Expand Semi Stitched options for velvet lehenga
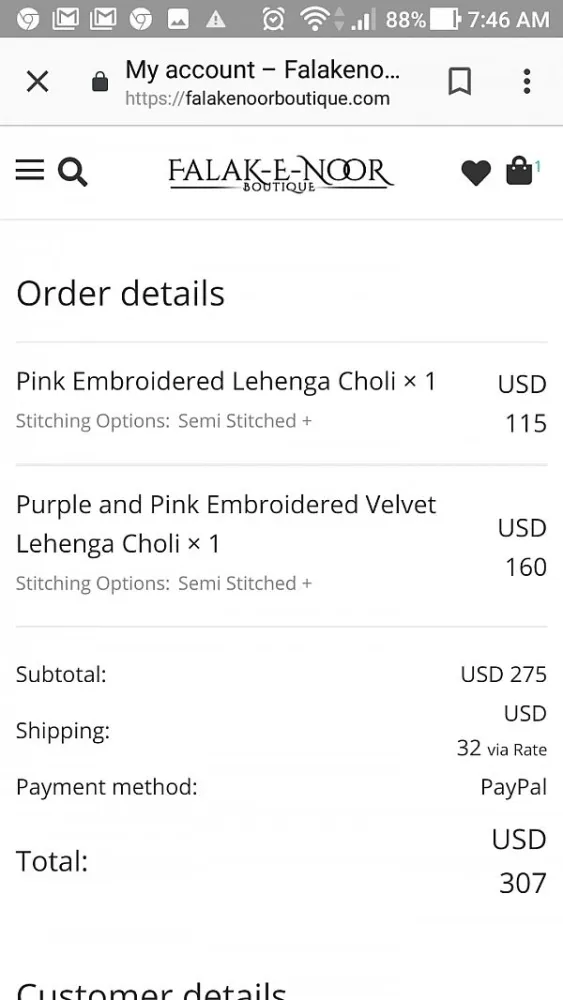 [245, 584]
